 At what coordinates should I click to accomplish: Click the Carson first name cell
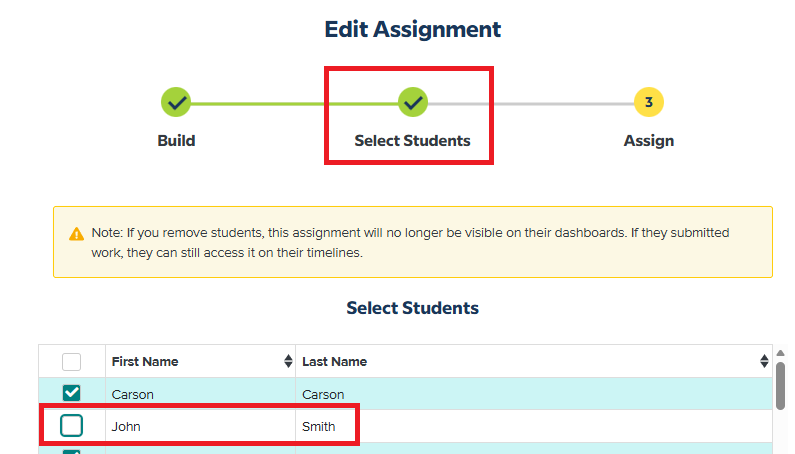133,394
